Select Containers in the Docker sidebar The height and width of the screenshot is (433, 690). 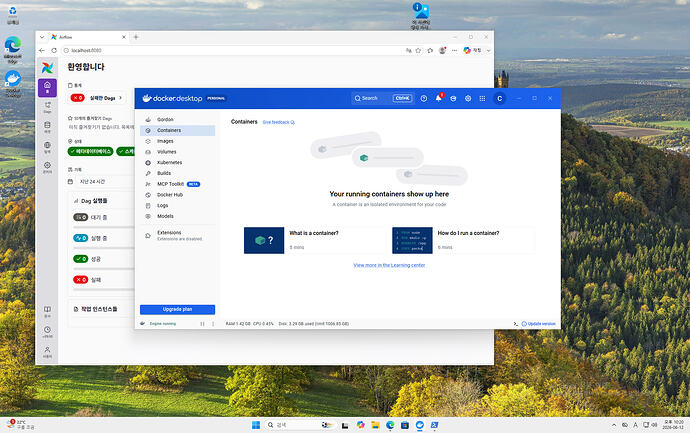click(177, 130)
